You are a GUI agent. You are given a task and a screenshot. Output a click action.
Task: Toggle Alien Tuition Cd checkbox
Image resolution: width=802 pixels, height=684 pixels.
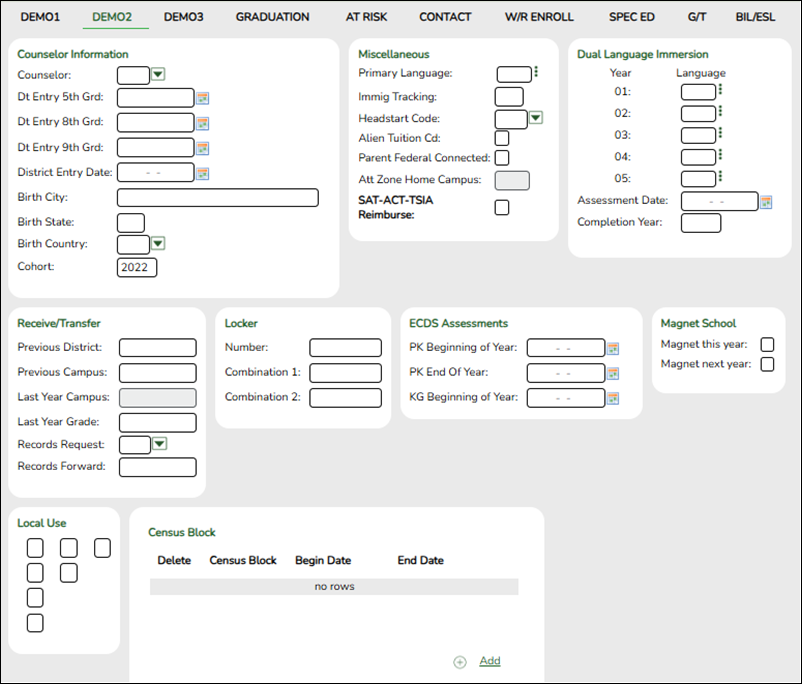point(502,139)
